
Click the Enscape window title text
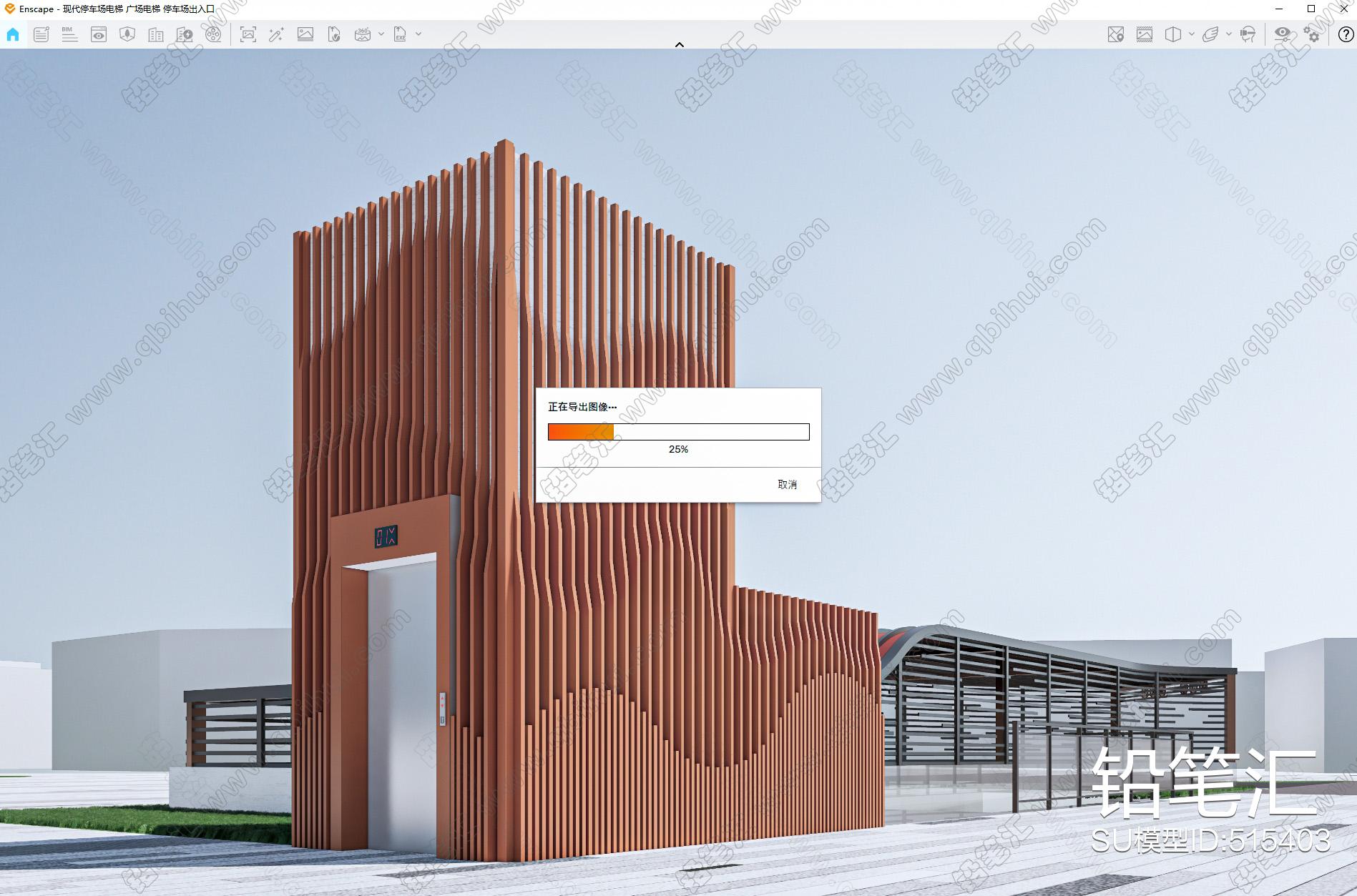117,9
